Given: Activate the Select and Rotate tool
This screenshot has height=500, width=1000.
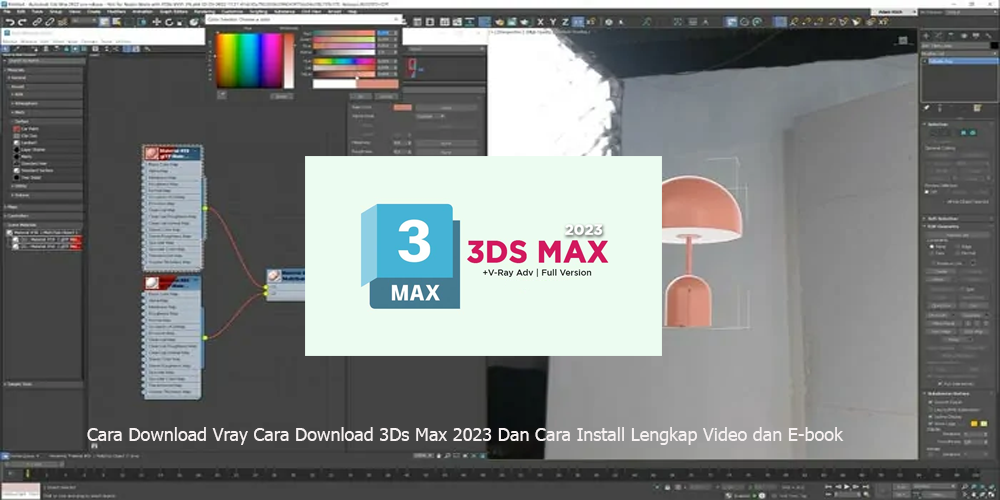Looking at the screenshot, I should click(x=169, y=22).
